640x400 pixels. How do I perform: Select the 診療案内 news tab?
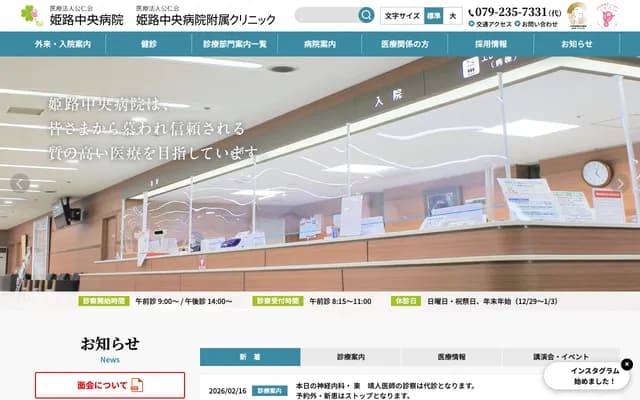[351, 357]
